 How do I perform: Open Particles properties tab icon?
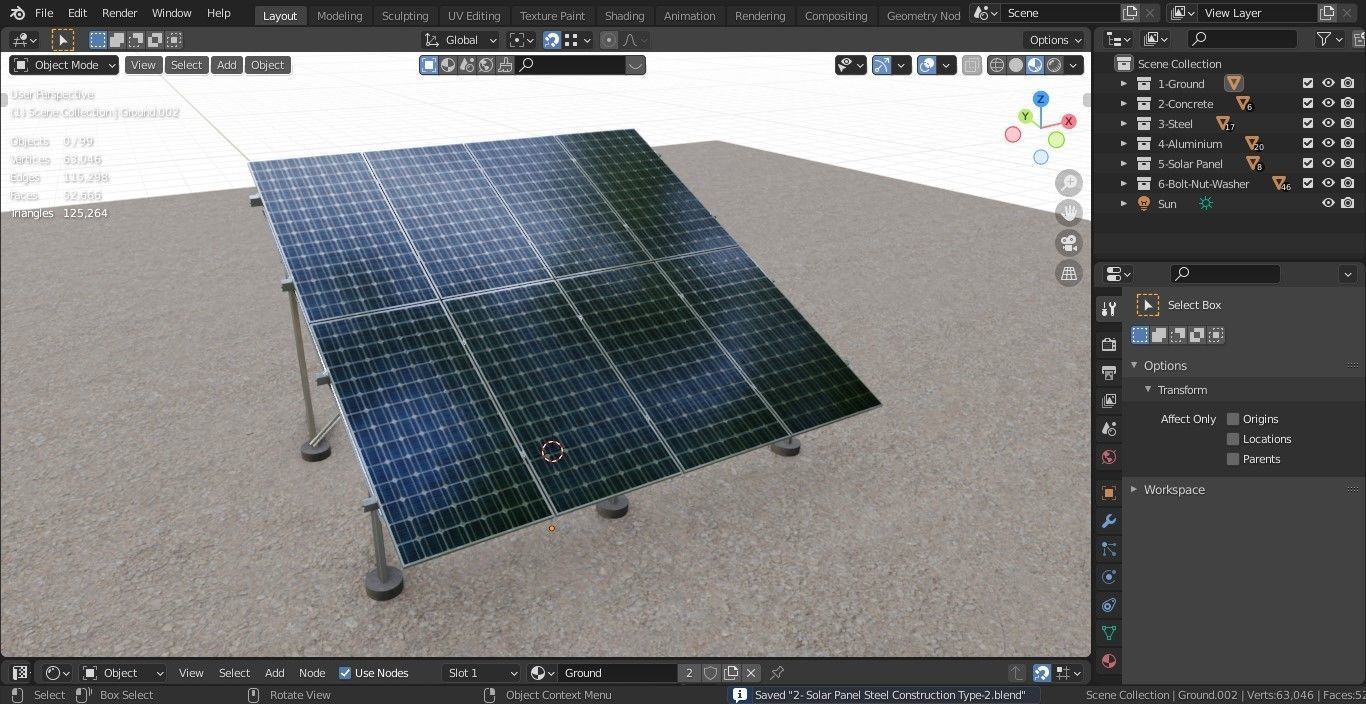[x=1108, y=549]
